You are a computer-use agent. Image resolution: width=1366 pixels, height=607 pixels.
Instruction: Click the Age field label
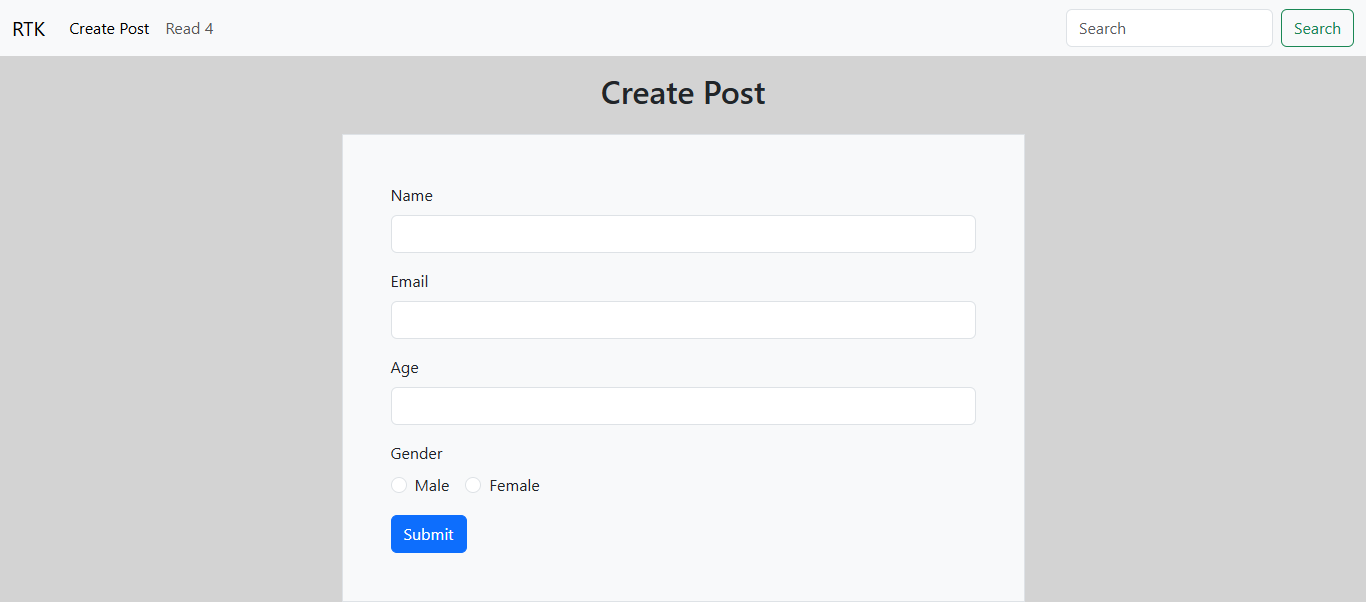pyautogui.click(x=404, y=368)
